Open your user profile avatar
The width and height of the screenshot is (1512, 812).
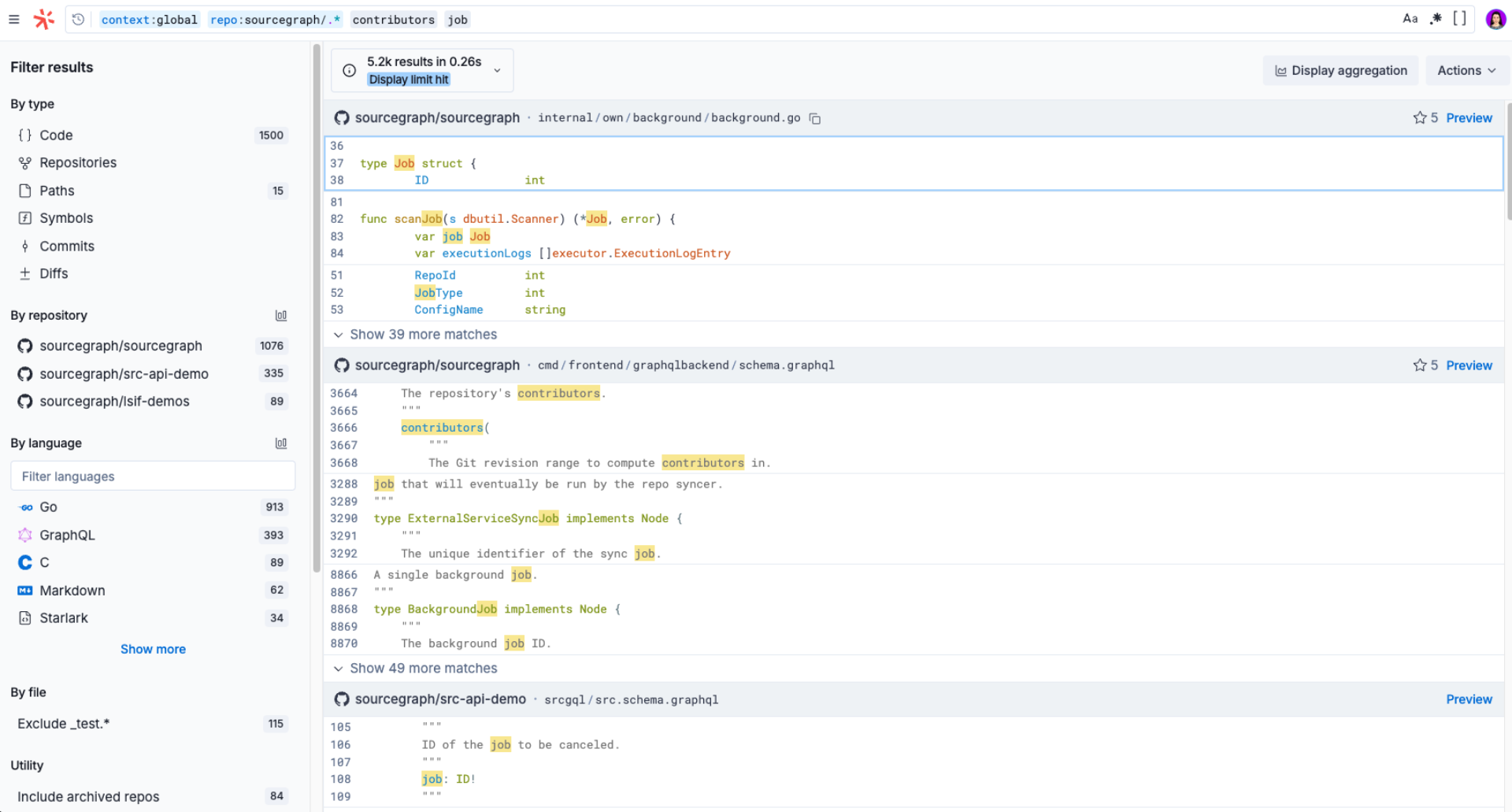pos(1494,19)
